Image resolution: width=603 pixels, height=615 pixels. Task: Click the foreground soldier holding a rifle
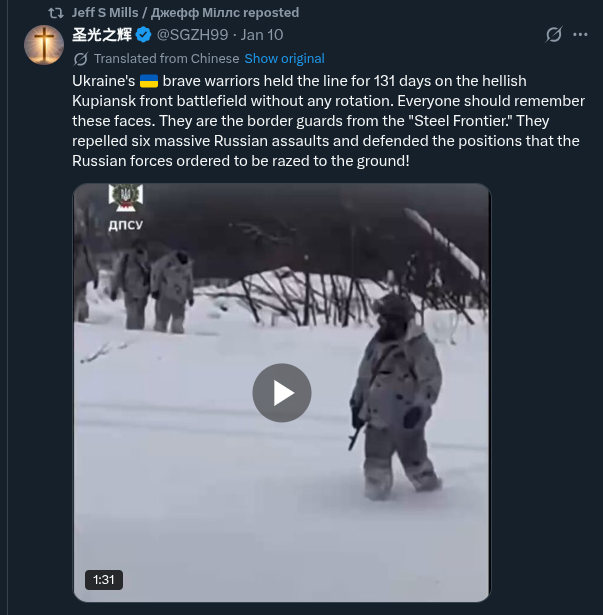click(396, 396)
